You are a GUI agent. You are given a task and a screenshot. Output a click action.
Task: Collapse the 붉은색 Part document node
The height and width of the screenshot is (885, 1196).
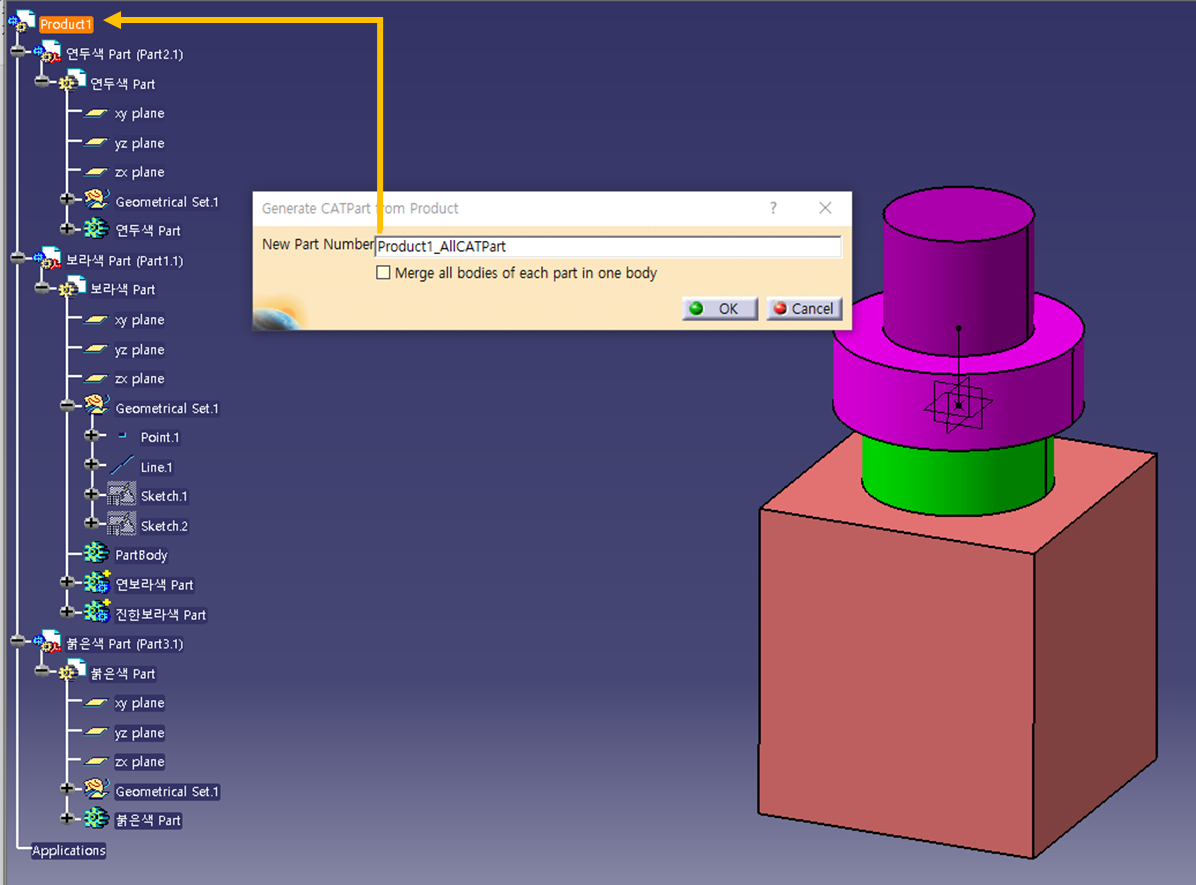[43, 671]
